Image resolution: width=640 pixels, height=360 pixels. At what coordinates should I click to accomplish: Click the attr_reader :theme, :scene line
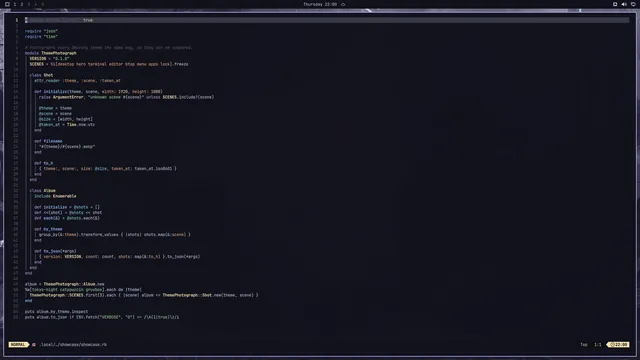click(x=77, y=80)
